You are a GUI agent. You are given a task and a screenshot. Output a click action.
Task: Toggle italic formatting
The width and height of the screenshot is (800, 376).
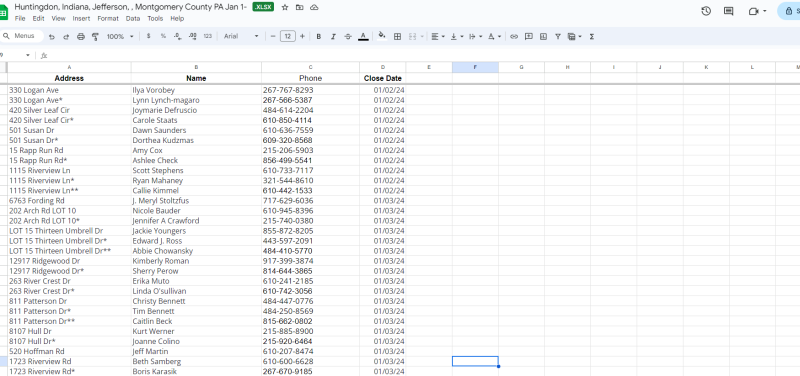333,36
